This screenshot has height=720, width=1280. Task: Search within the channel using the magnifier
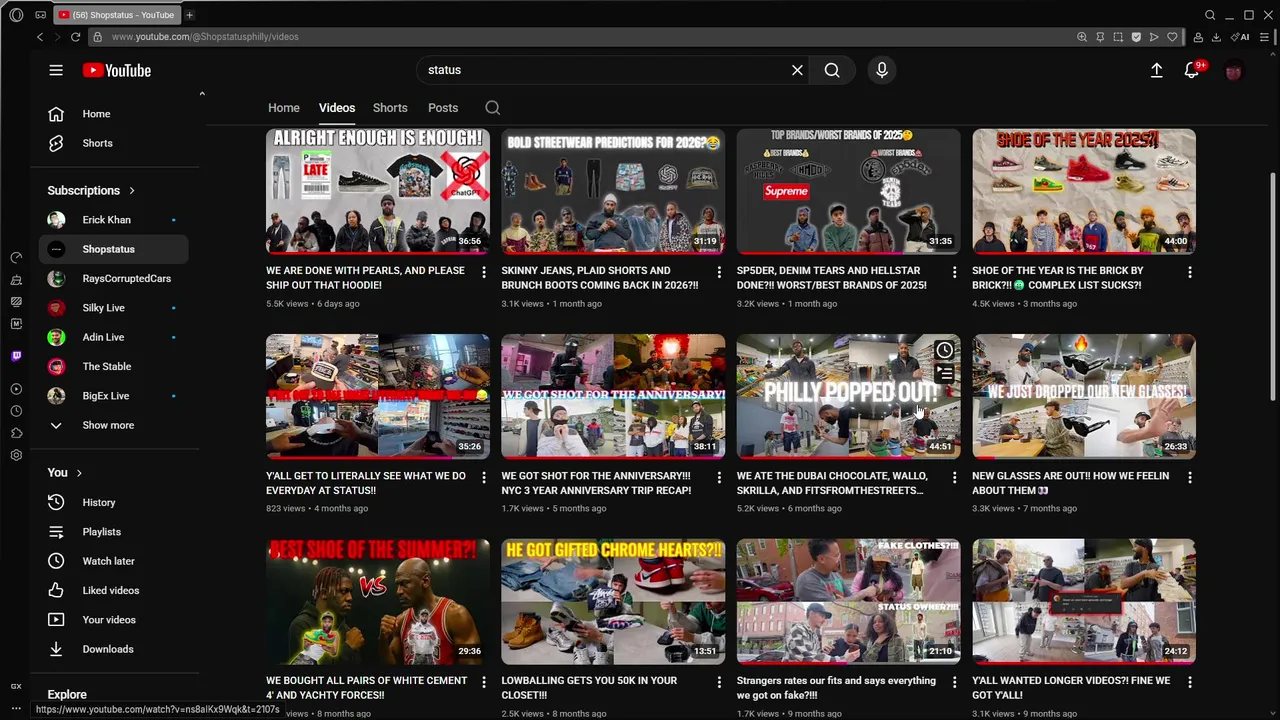(x=492, y=108)
